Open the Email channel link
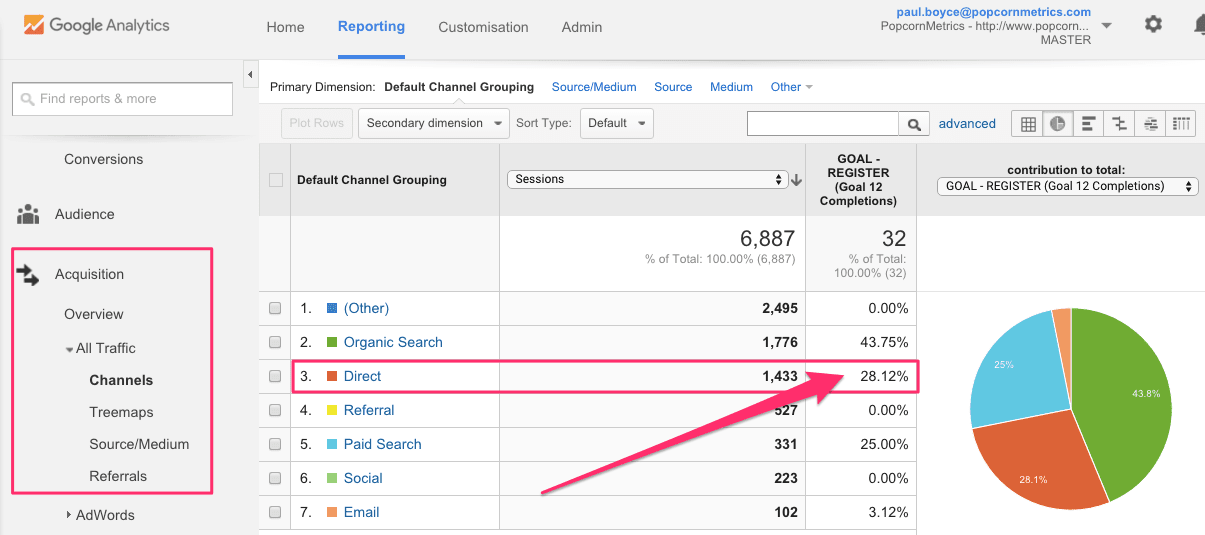Screen dimensions: 1205x535 361,512
